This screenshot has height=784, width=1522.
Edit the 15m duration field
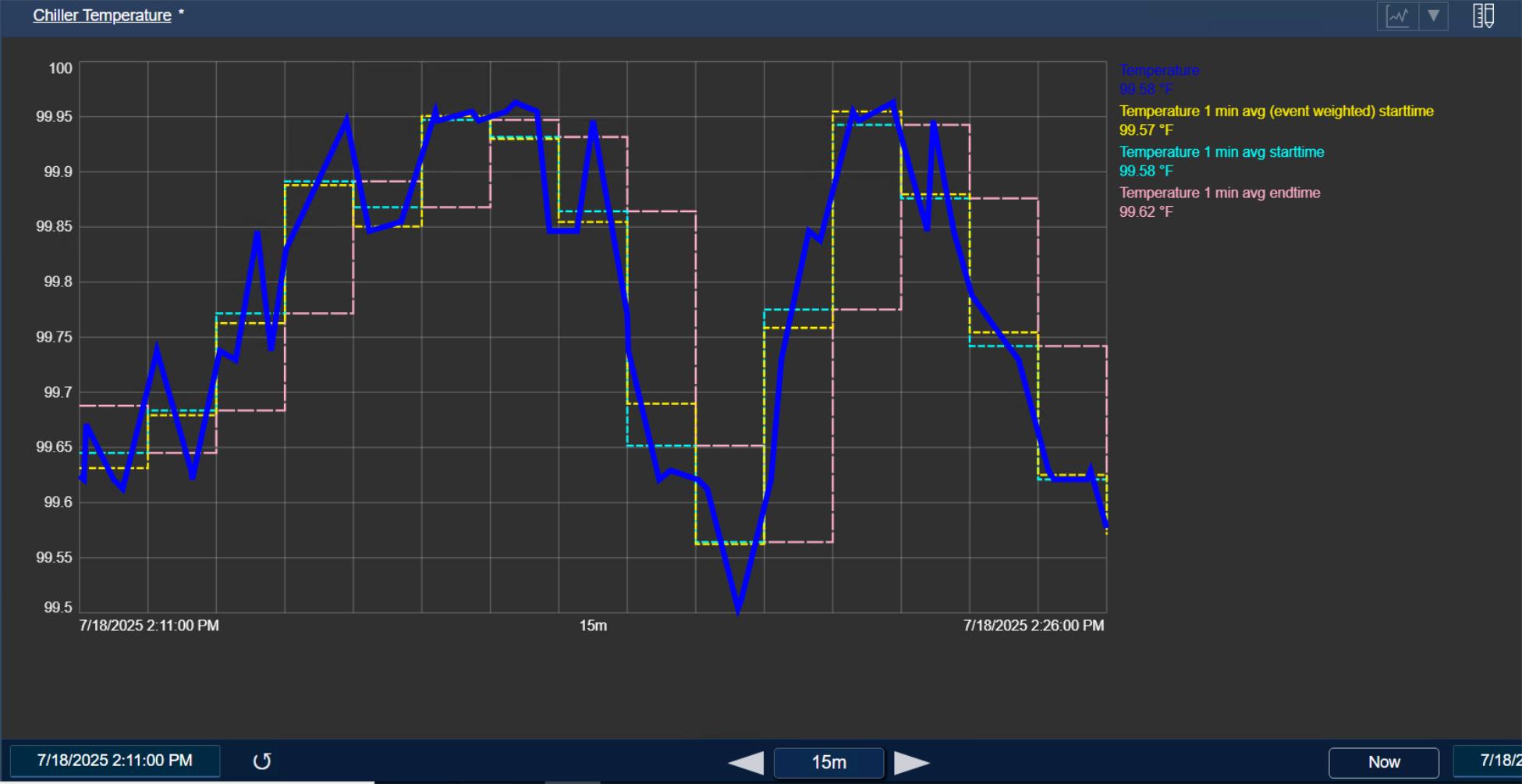pos(828,762)
